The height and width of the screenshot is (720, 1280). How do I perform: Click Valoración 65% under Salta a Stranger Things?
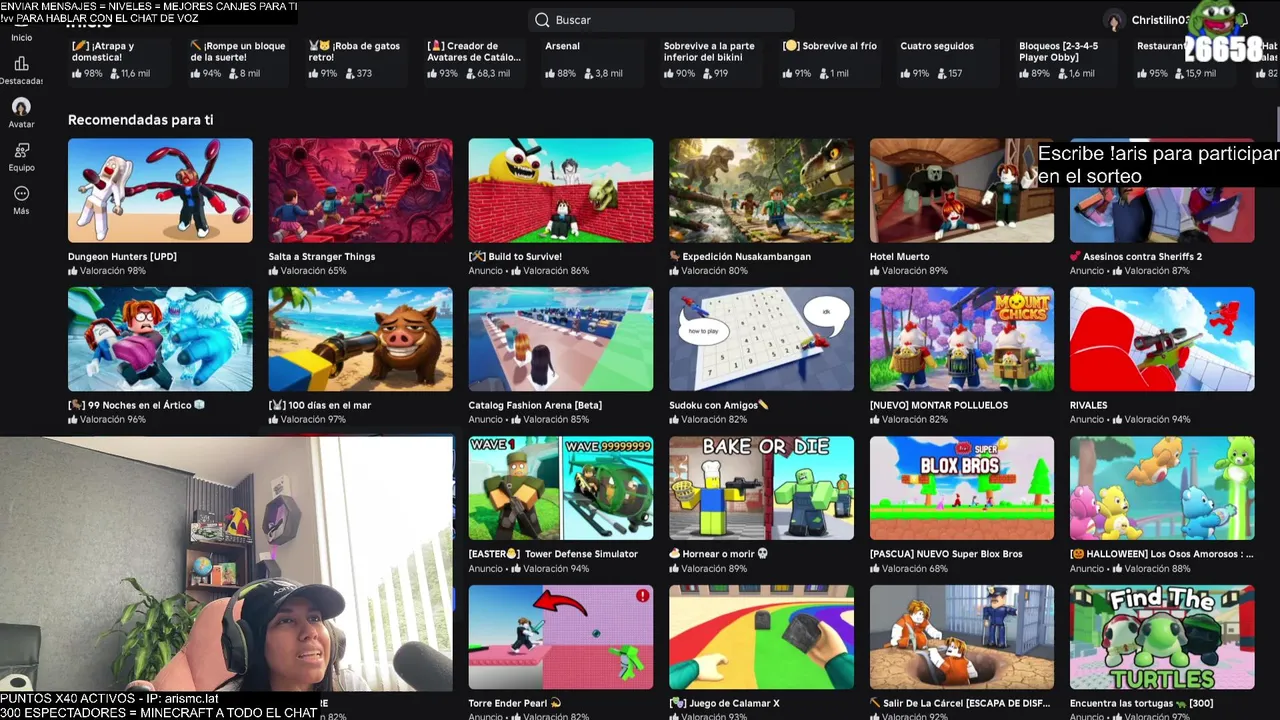click(307, 271)
